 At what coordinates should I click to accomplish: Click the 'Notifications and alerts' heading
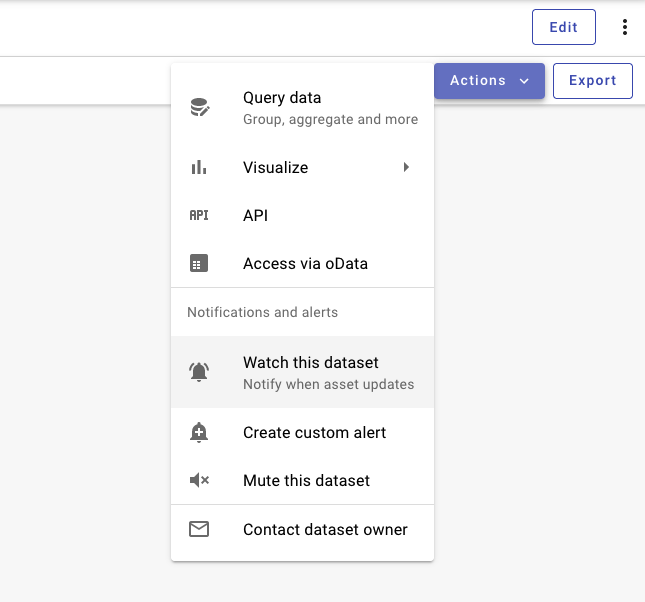262,312
